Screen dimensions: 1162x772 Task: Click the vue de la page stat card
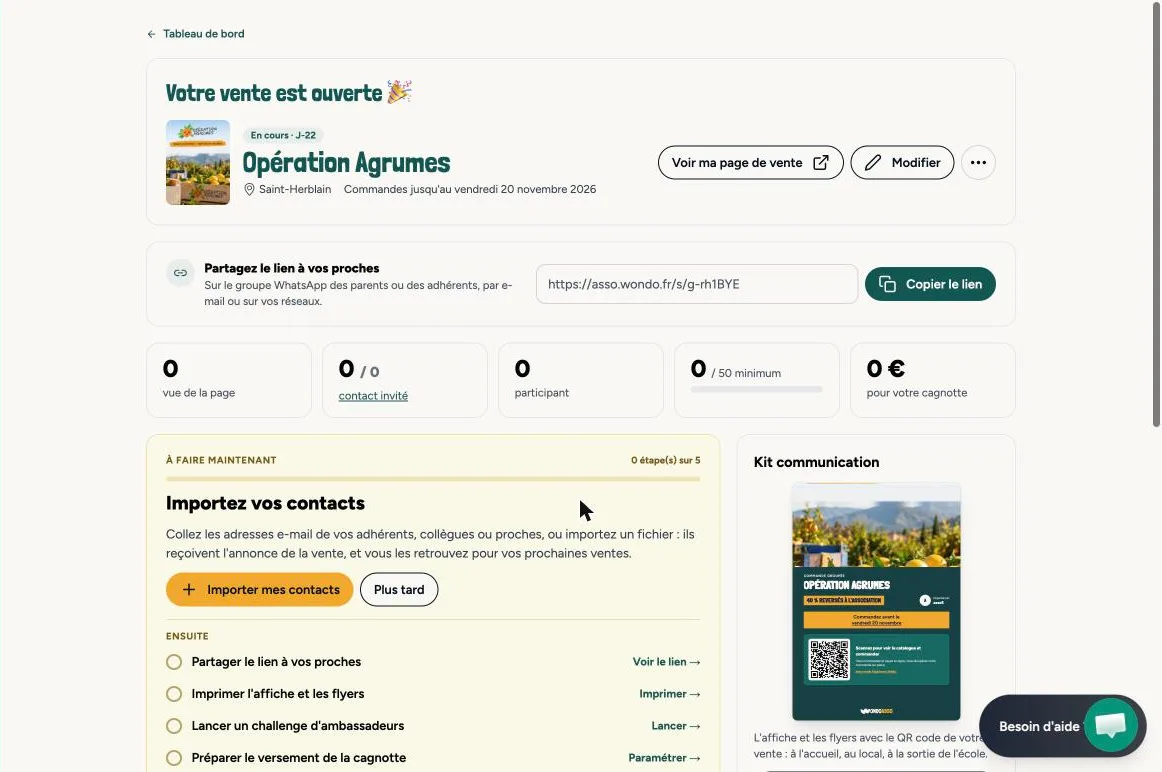coord(229,380)
